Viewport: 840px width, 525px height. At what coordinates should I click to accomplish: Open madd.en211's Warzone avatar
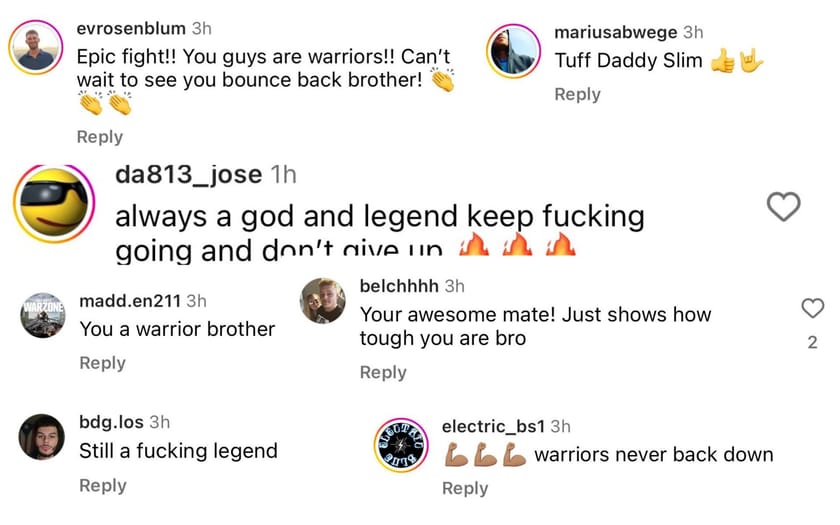43,315
